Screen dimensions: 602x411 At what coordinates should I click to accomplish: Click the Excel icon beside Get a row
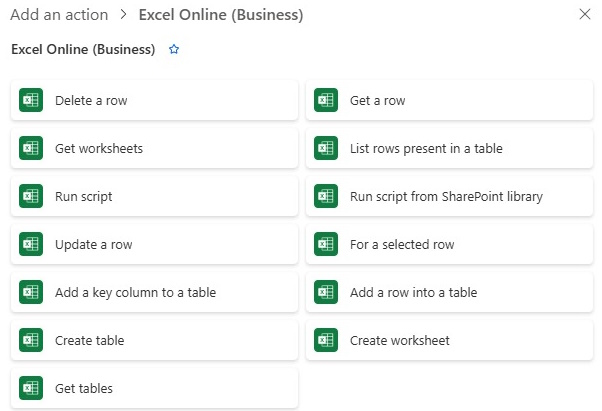[x=326, y=100]
